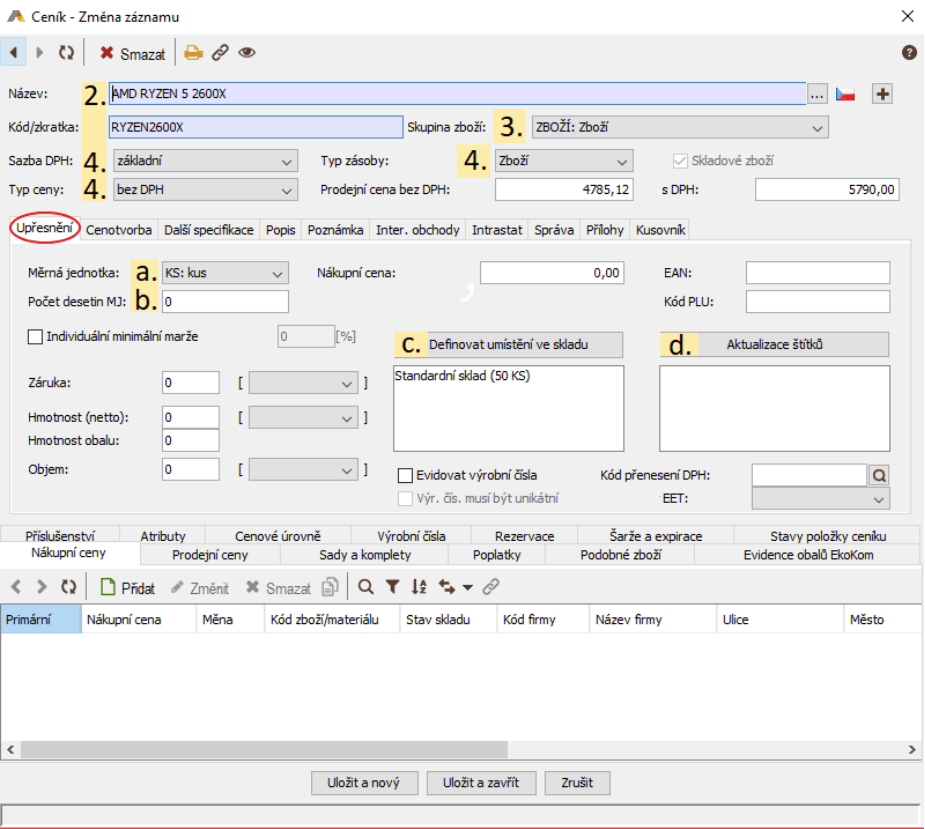Screen dimensions: 925x829
Task: Click the EAN input field
Action: [818, 273]
